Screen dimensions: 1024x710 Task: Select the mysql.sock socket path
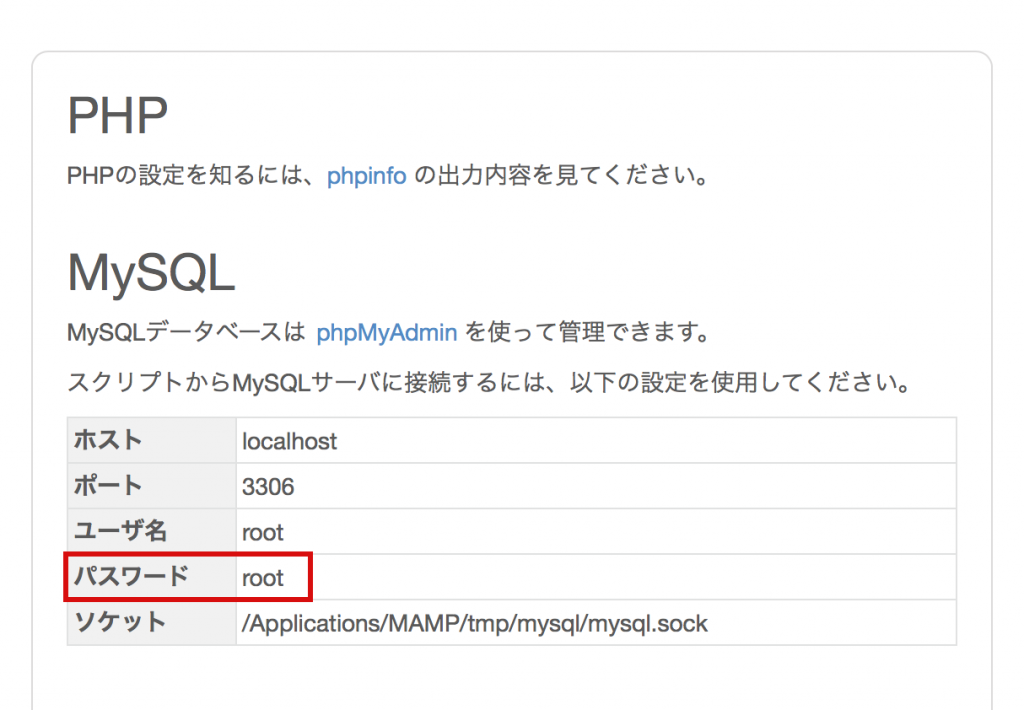473,622
